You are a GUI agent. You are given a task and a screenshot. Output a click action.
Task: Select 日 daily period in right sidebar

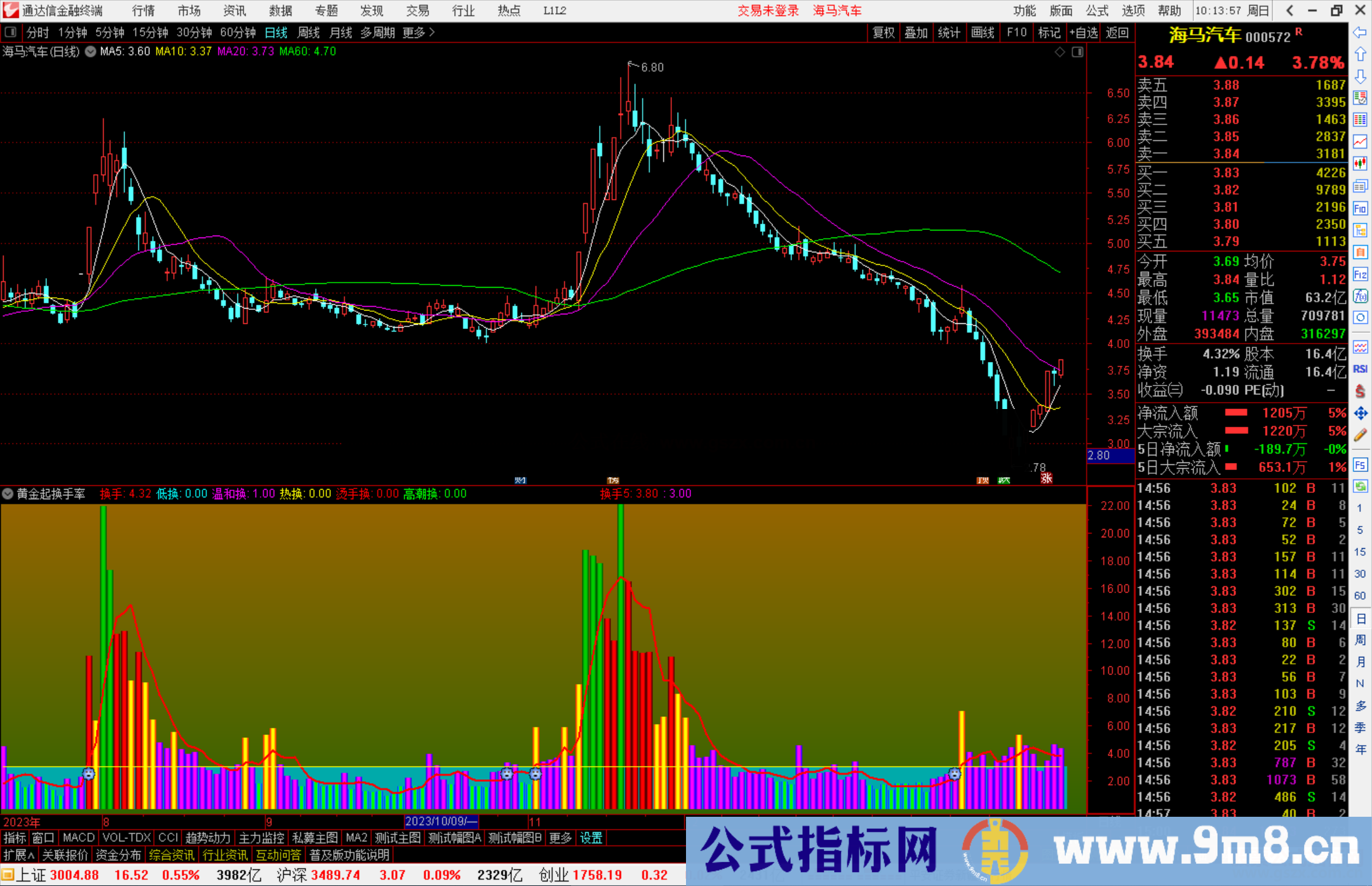[1360, 619]
